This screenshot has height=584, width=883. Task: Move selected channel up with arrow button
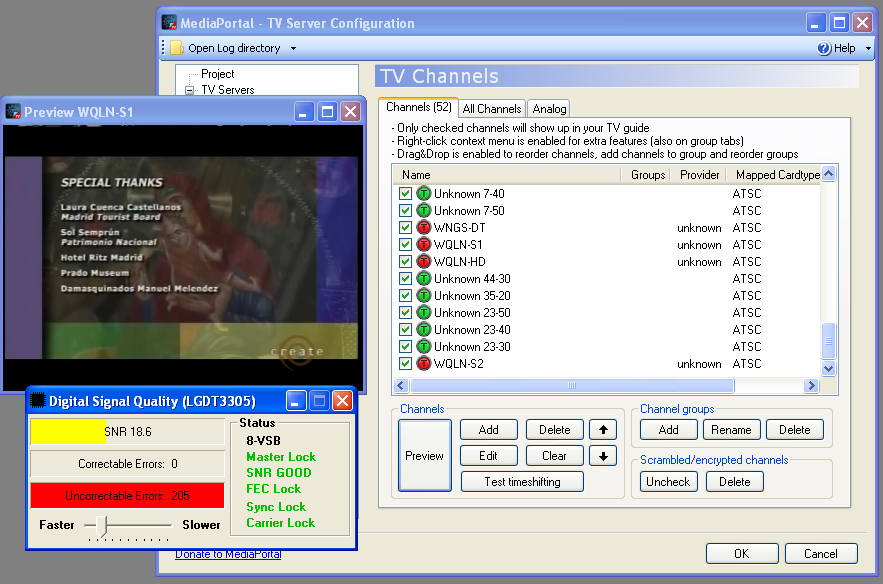(603, 430)
